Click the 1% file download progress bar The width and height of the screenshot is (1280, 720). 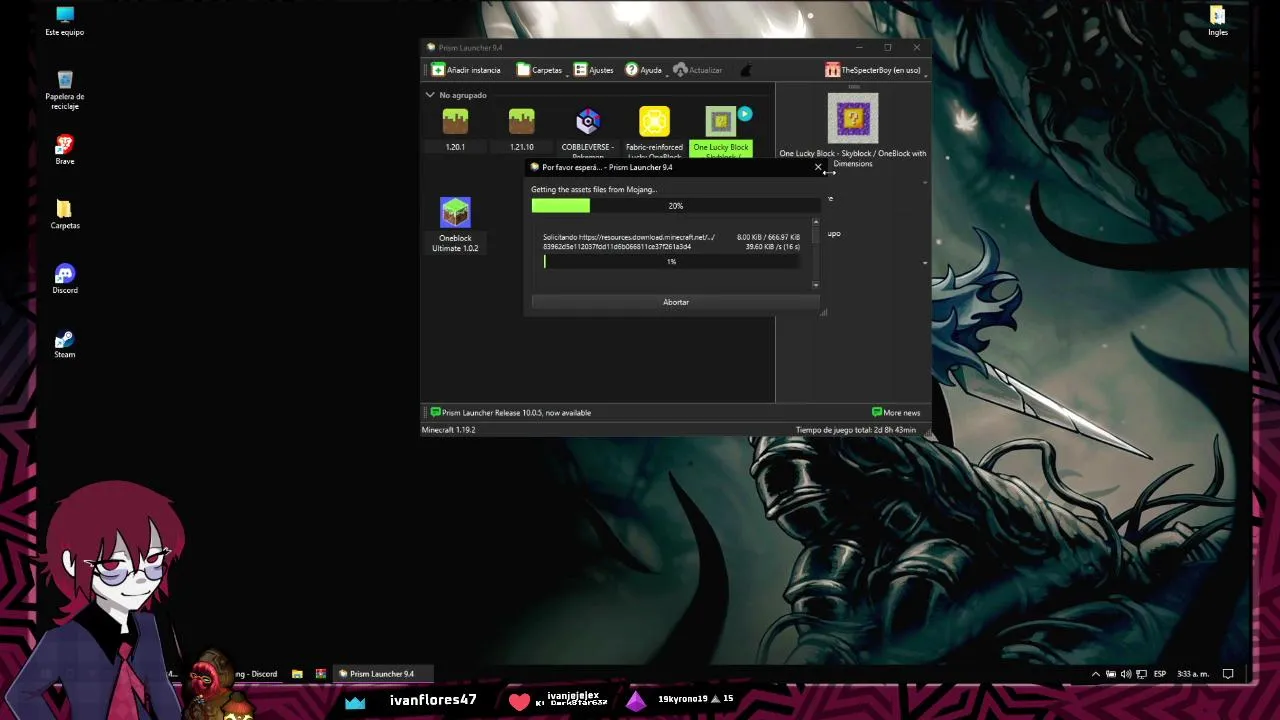[671, 261]
